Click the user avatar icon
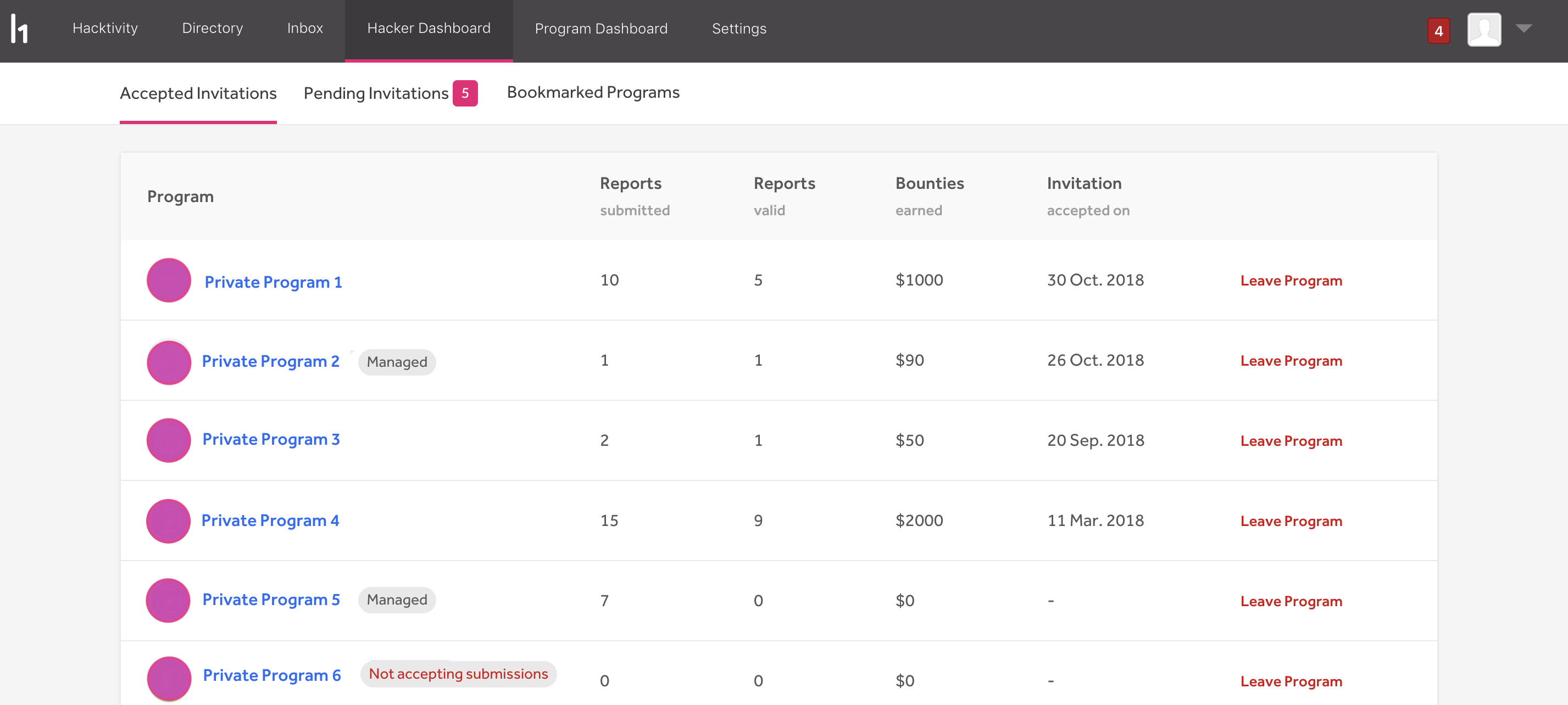 pyautogui.click(x=1483, y=29)
